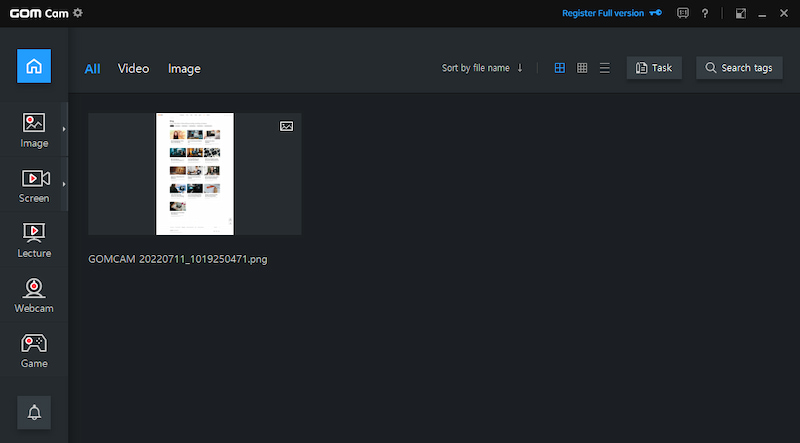Screen dimensions: 800x443
Task: Reverse sort order arrow
Action: [520, 68]
